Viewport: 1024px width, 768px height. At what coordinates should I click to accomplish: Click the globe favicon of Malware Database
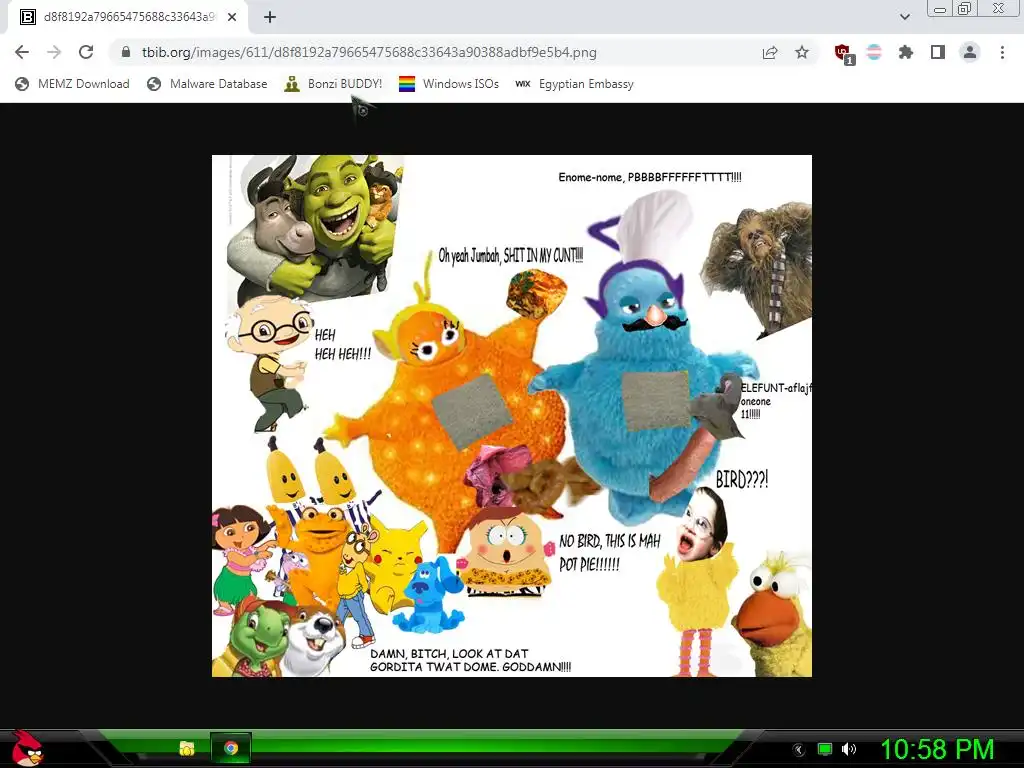tap(154, 84)
